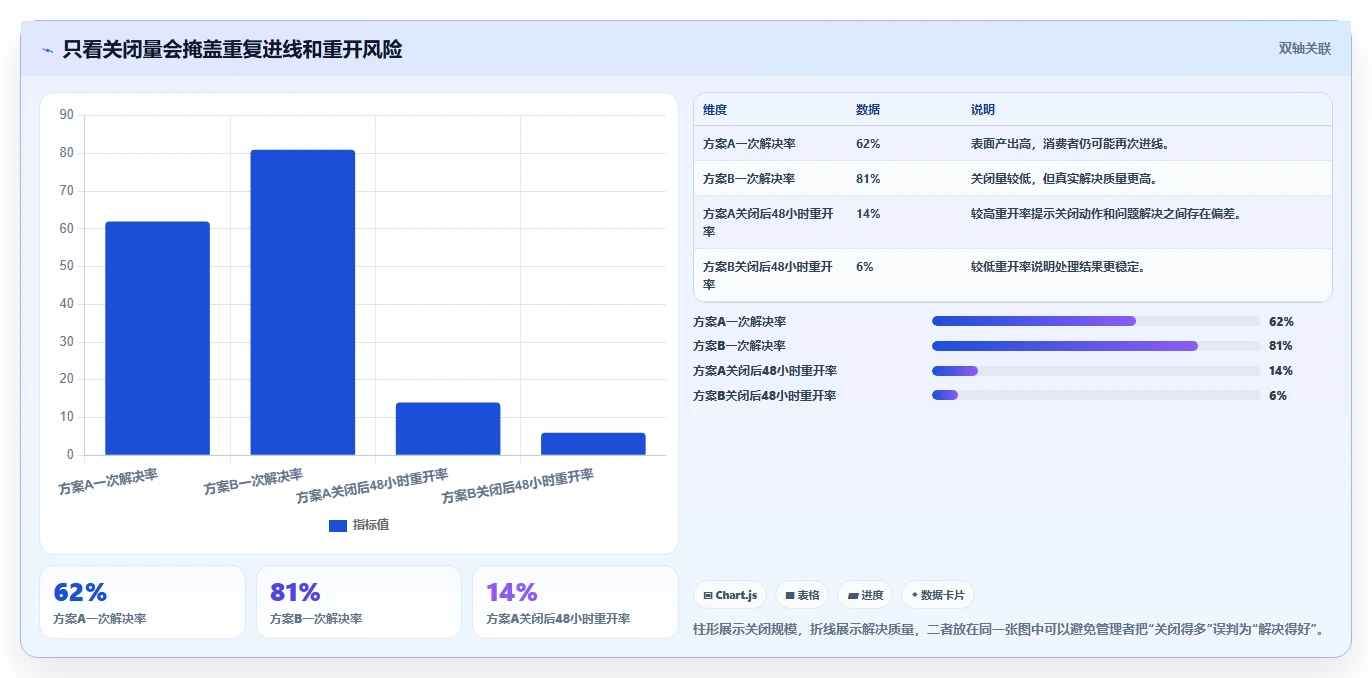Click the lightning icon before the title
Viewport: 1372px width, 678px height.
pyautogui.click(x=47, y=50)
